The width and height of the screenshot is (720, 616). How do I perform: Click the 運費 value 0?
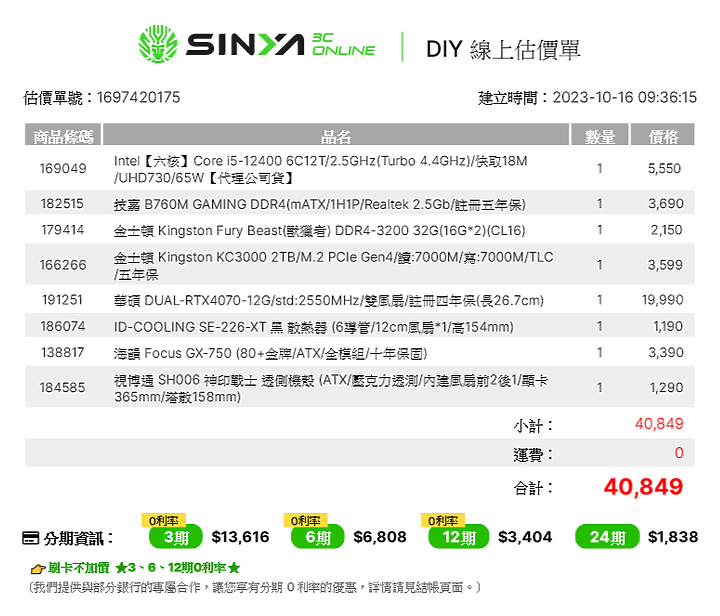click(679, 453)
